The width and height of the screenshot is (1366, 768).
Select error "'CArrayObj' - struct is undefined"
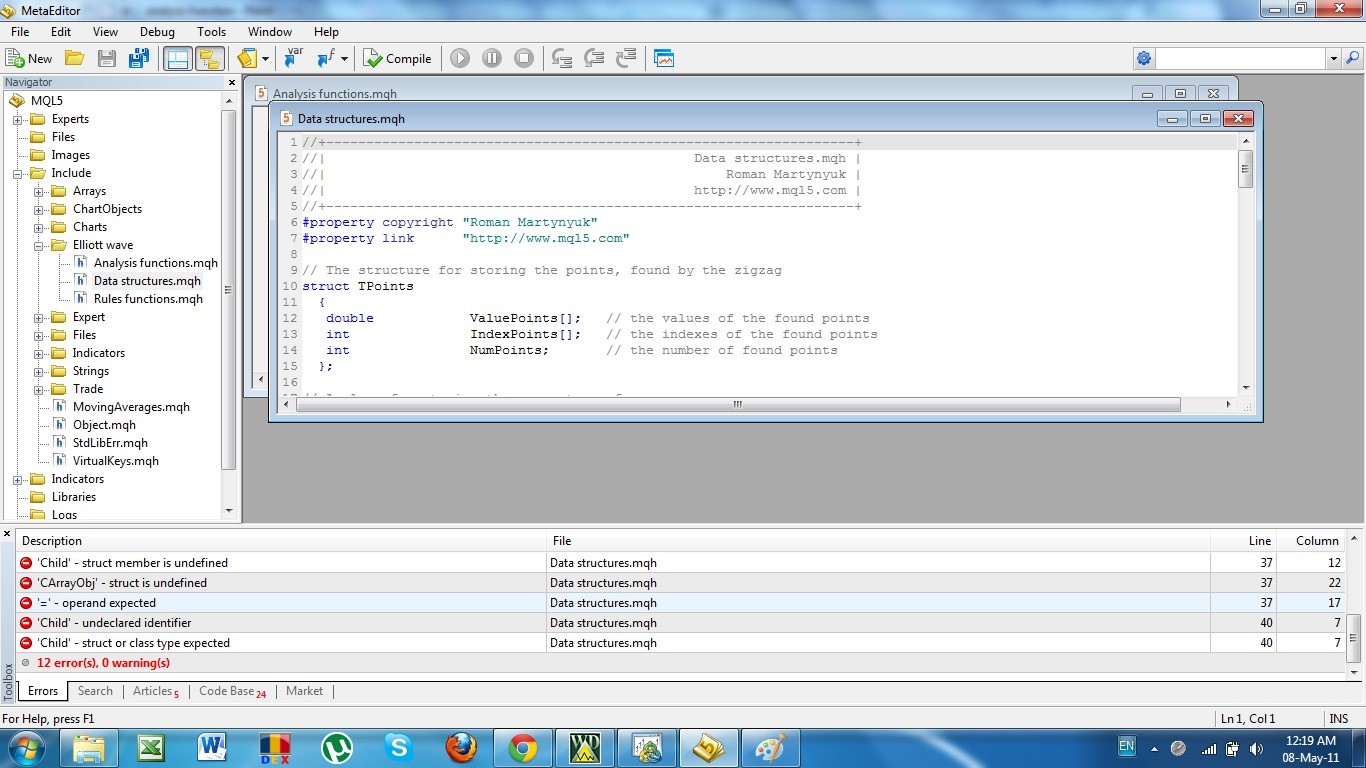tap(682, 583)
